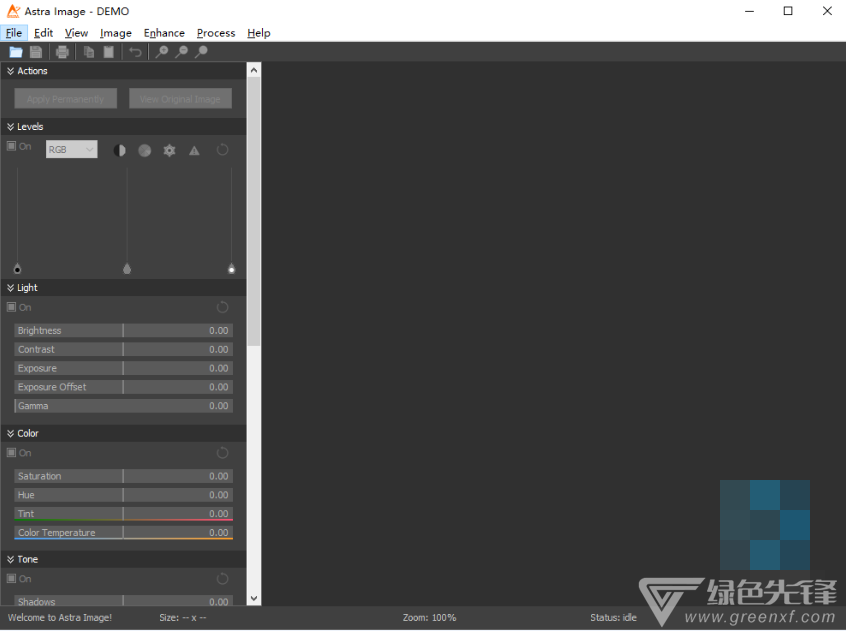Collapse the Light section
This screenshot has height=631, width=846.
point(10,288)
